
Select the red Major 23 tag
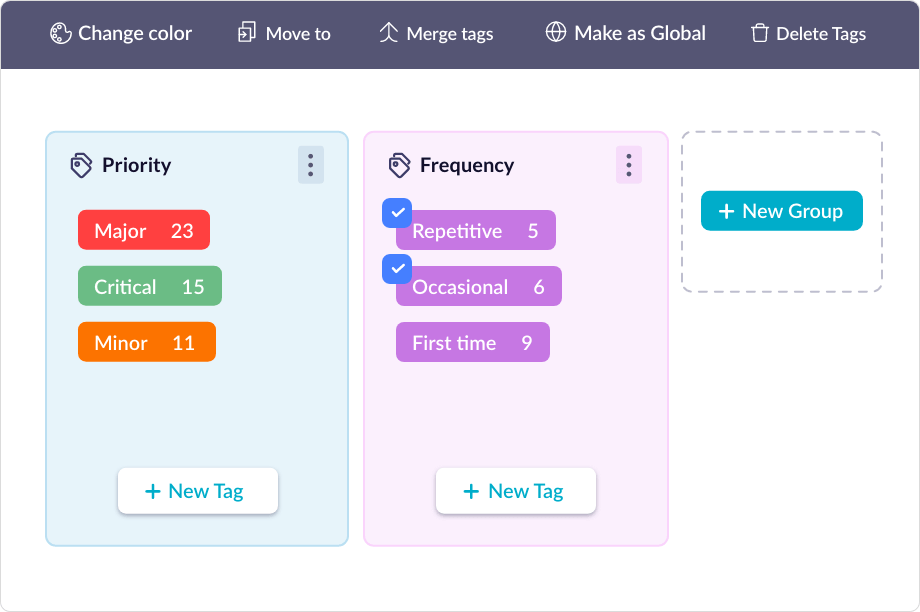click(143, 230)
